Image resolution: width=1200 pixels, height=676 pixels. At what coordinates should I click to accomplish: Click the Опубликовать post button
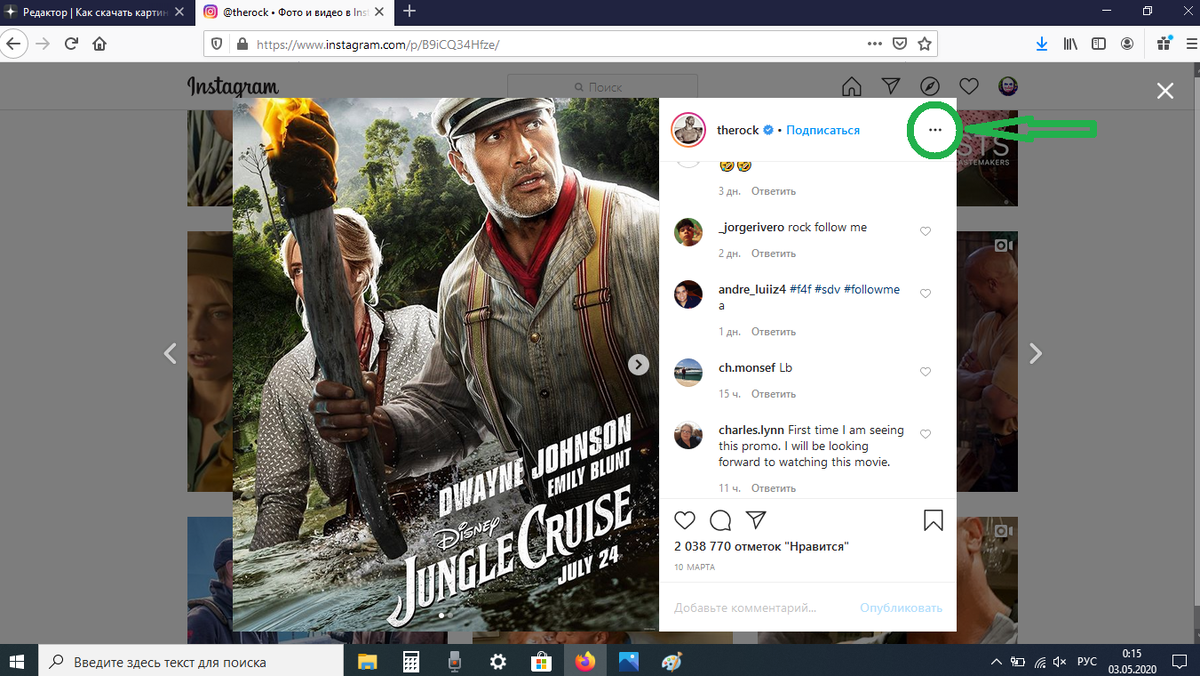[901, 607]
